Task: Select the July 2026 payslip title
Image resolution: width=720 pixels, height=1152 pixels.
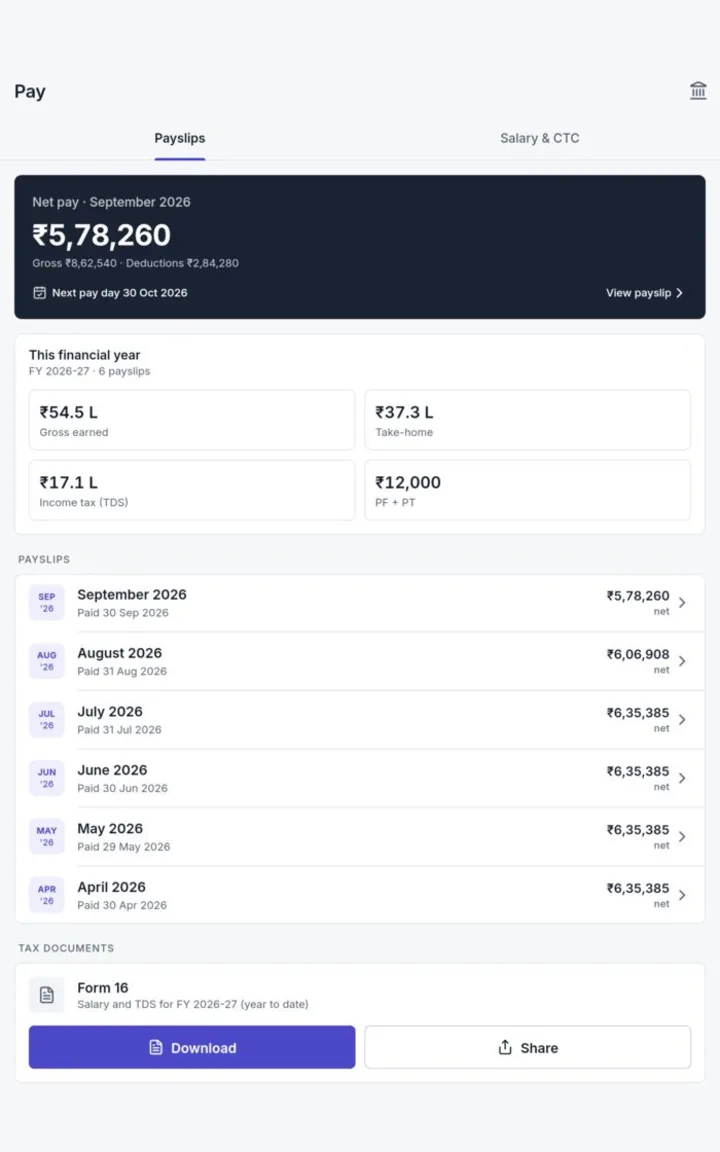Action: [110, 711]
